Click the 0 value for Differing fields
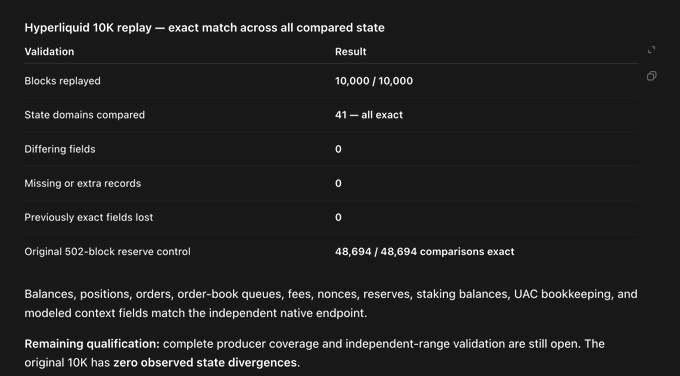Viewport: 680px width, 376px height. click(x=338, y=149)
